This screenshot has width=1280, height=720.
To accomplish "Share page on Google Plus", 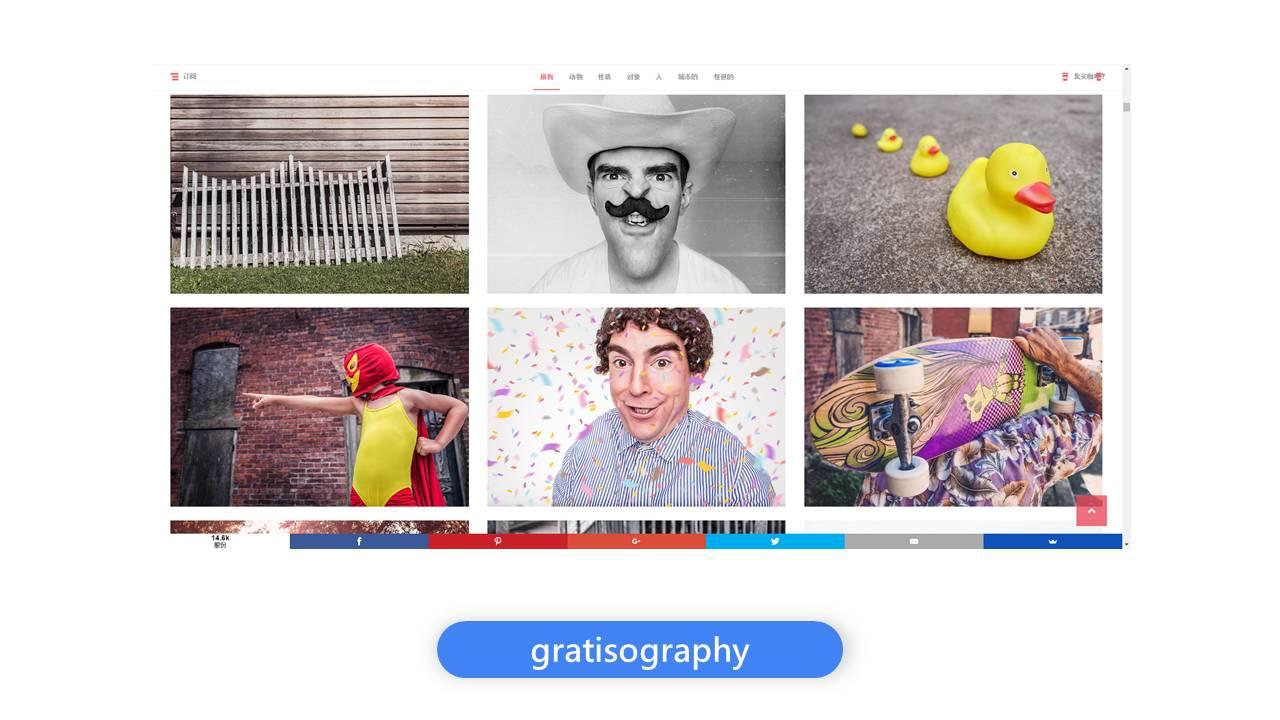I will coord(636,541).
